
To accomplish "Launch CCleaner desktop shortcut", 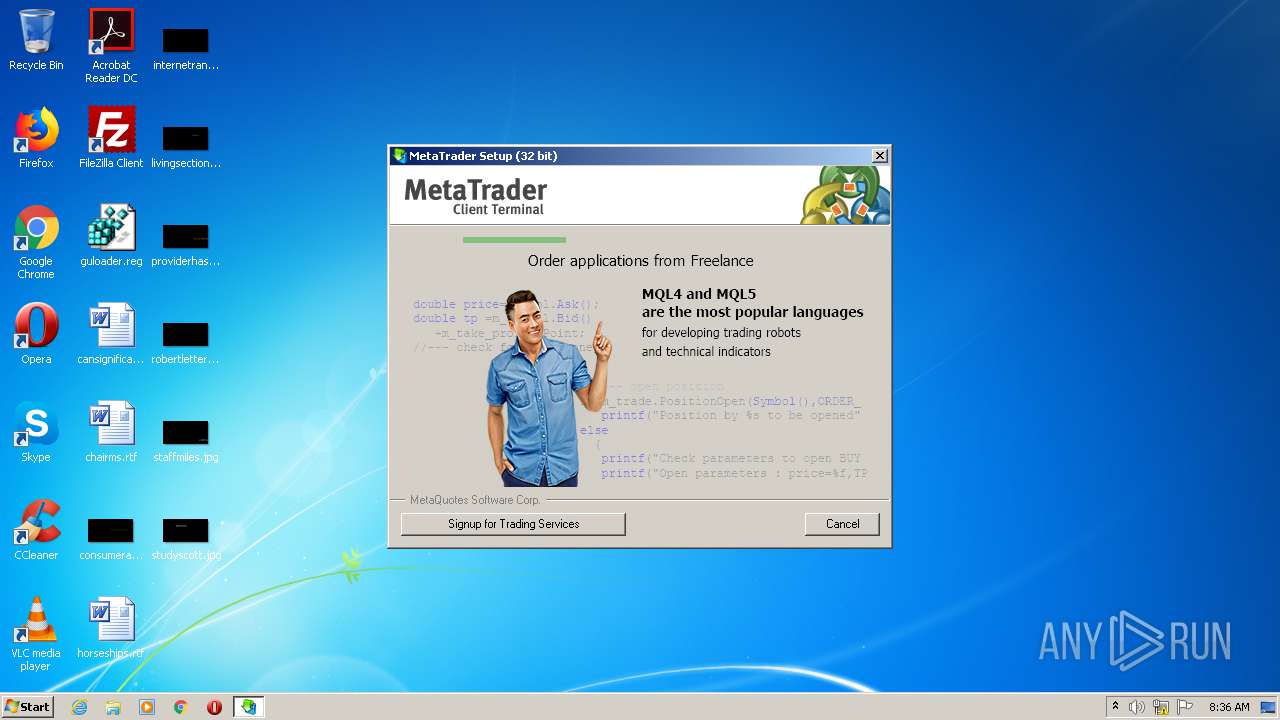I will (x=36, y=530).
